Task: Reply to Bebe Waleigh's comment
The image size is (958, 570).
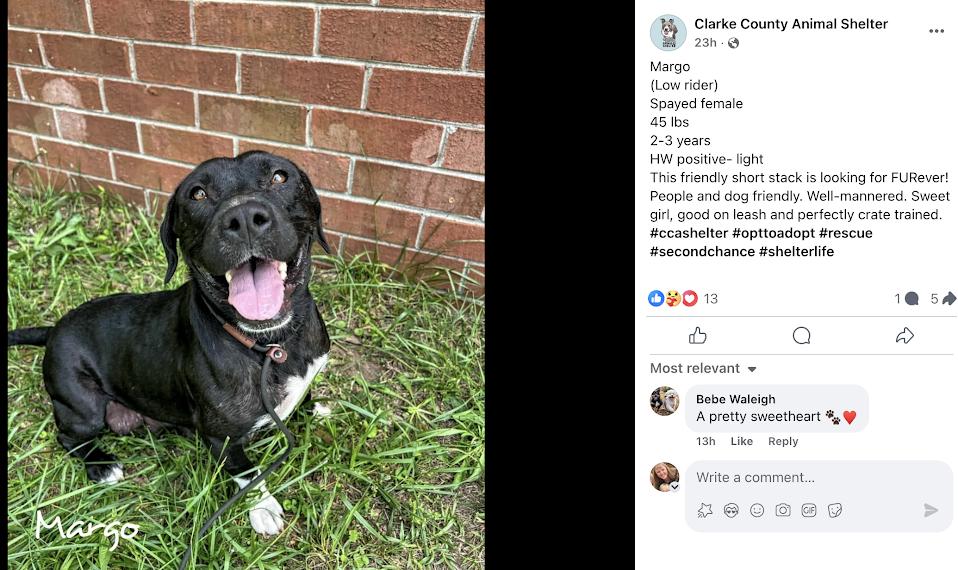Action: click(x=783, y=441)
